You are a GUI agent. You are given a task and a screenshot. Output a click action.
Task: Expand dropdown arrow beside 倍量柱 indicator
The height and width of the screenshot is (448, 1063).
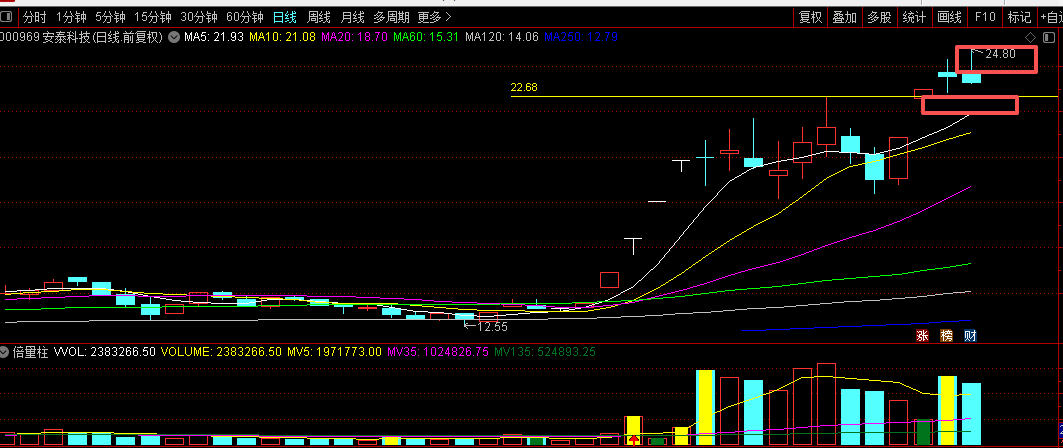click(5, 352)
